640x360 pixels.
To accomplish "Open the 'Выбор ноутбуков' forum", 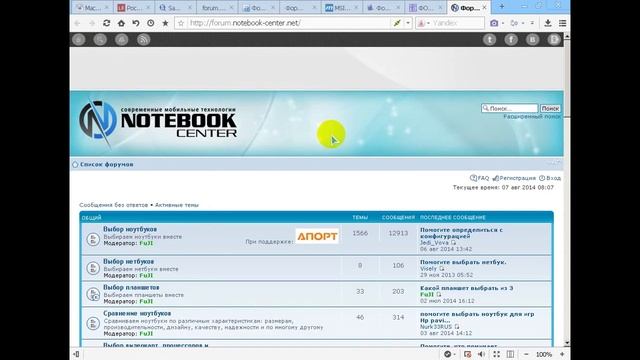I will pos(130,229).
